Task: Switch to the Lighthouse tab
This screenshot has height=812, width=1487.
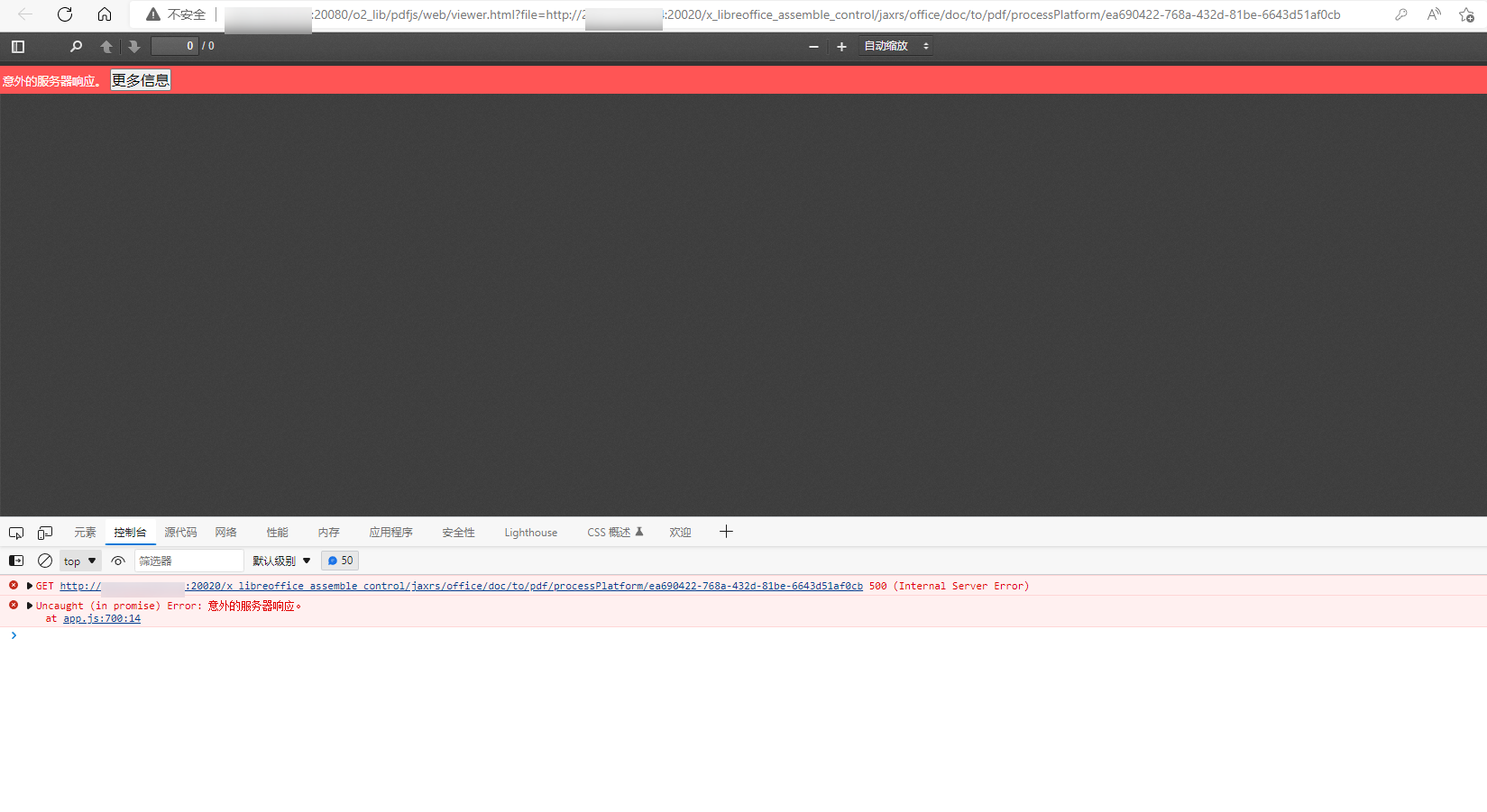Action: [530, 533]
